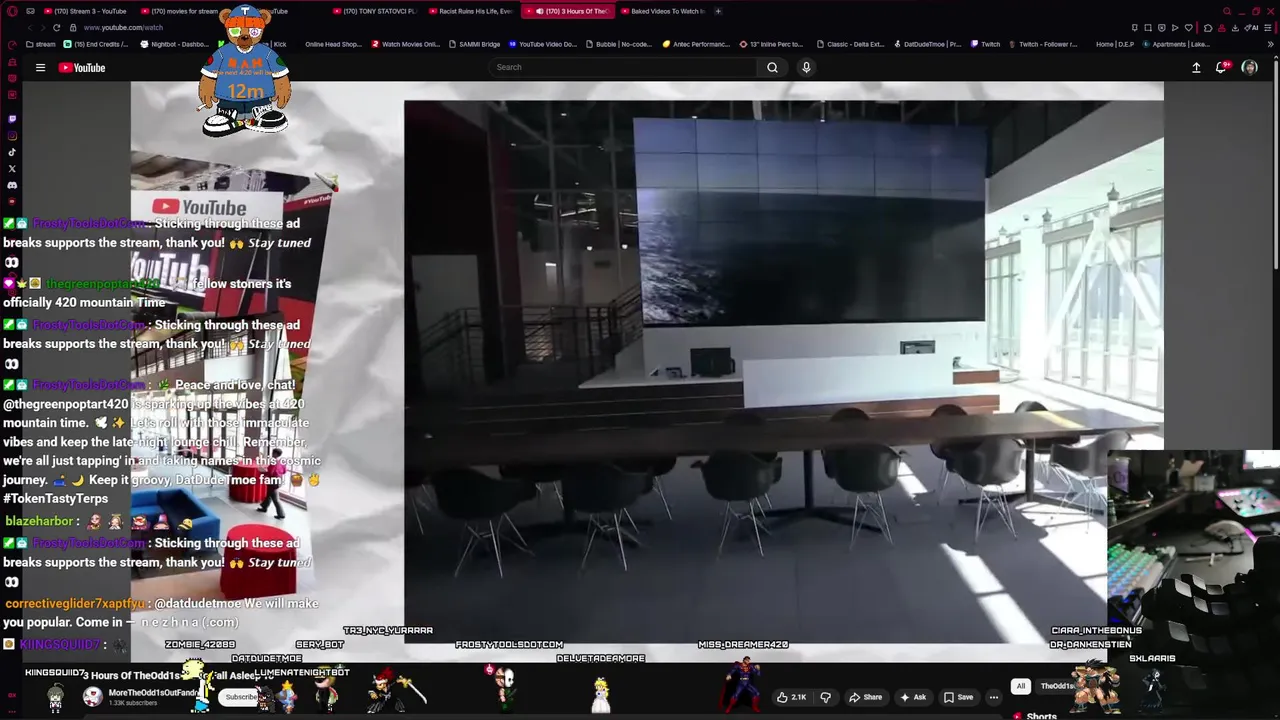Open X in the browser sidebar
Viewport: 1280px width, 720px height.
(x=12, y=169)
